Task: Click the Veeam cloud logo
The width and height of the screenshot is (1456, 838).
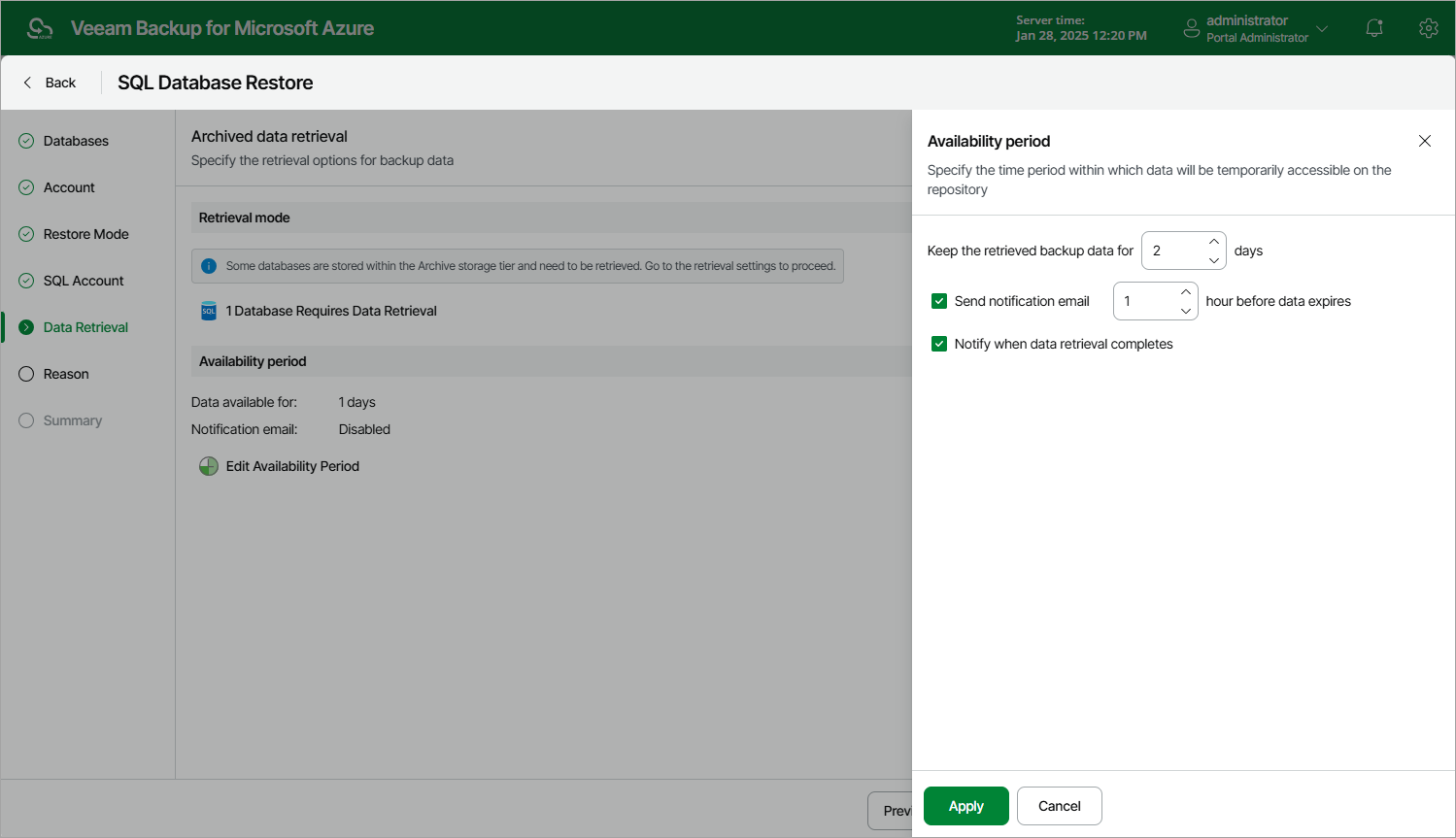Action: click(40, 28)
